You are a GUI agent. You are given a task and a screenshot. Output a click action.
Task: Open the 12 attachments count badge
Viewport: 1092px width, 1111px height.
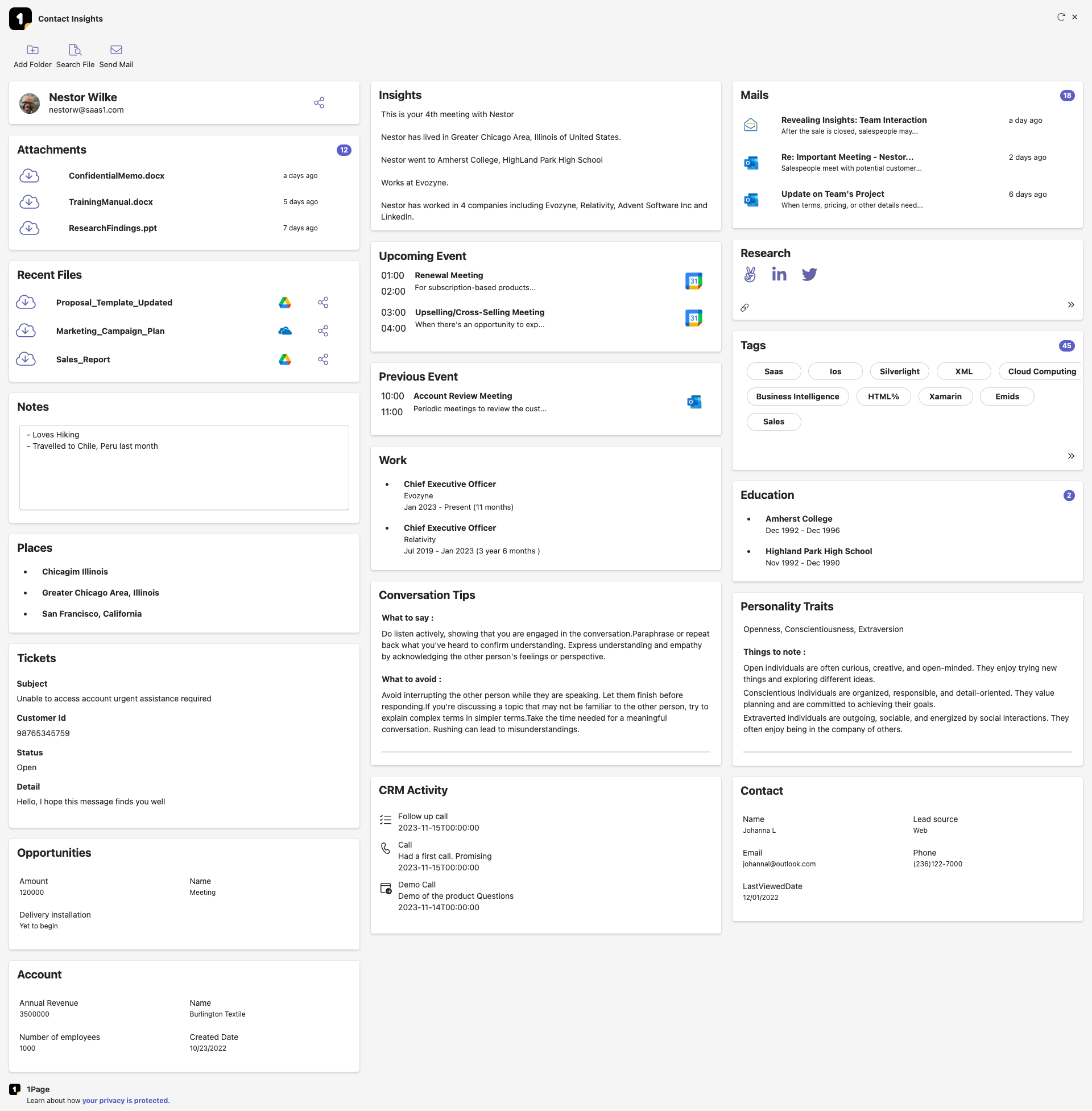pos(344,150)
